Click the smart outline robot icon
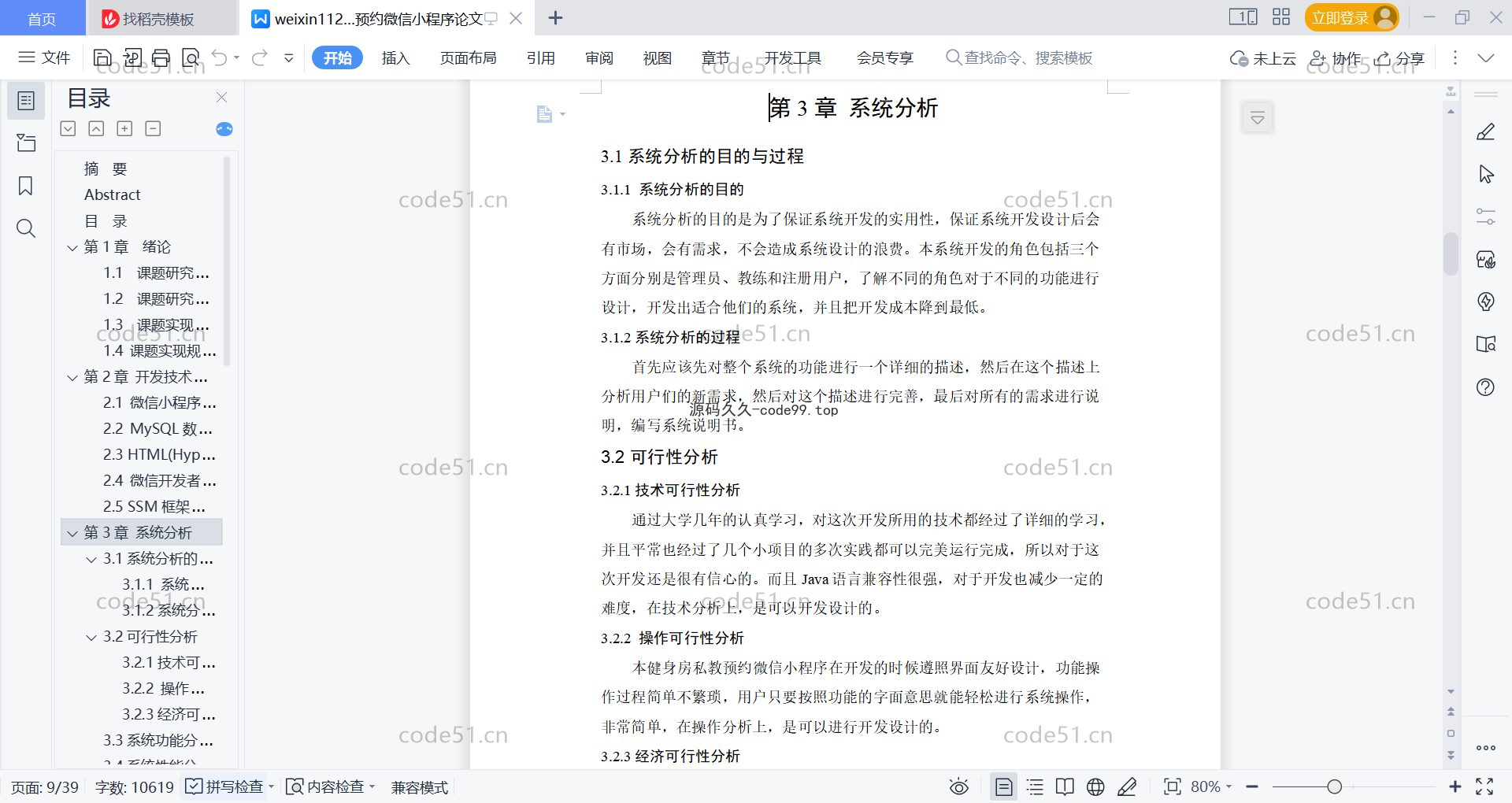 pyautogui.click(x=224, y=129)
